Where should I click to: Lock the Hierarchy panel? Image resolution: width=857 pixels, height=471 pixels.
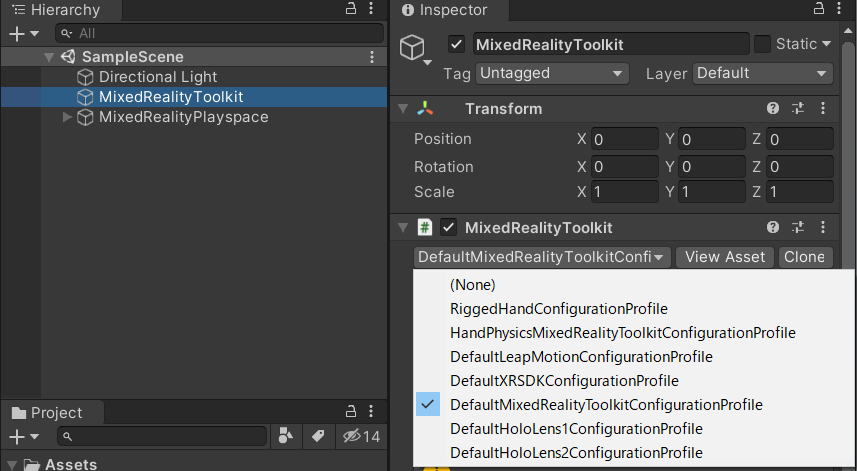pos(351,9)
